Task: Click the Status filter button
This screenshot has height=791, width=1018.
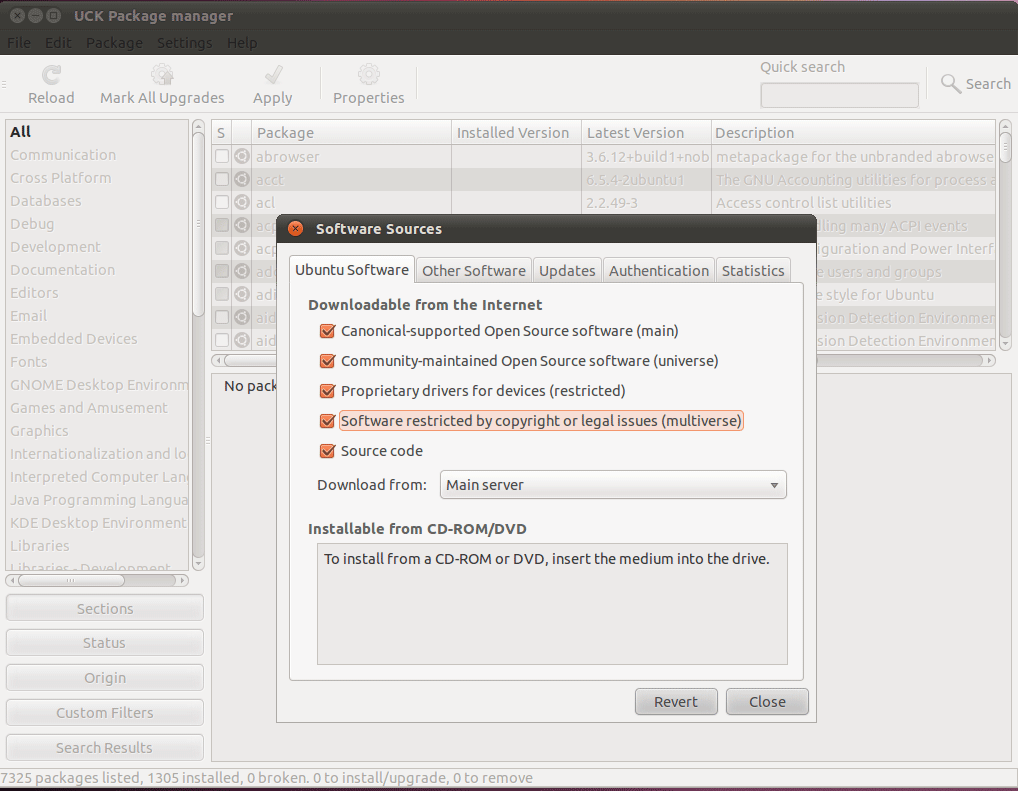Action: coord(105,643)
